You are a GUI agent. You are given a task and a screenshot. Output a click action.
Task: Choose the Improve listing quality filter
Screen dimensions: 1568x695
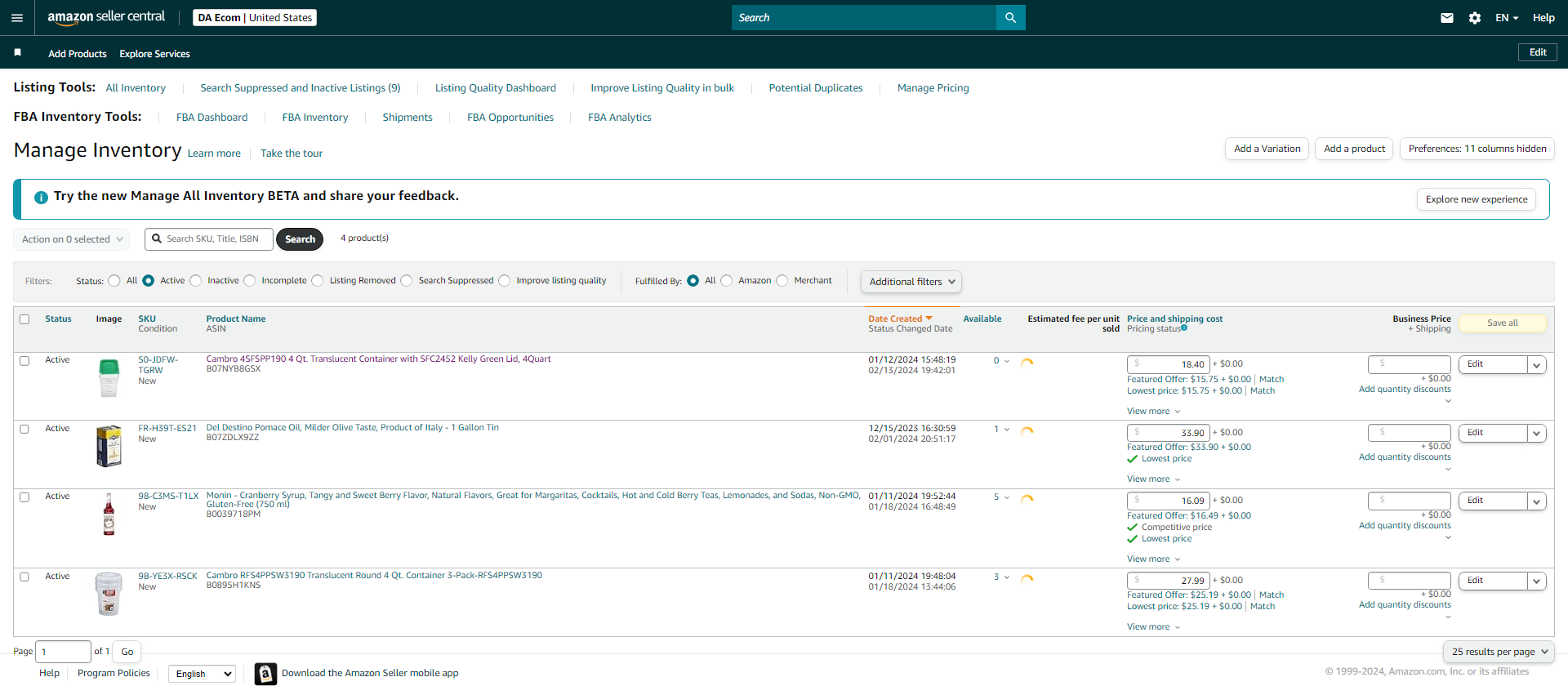click(x=505, y=281)
